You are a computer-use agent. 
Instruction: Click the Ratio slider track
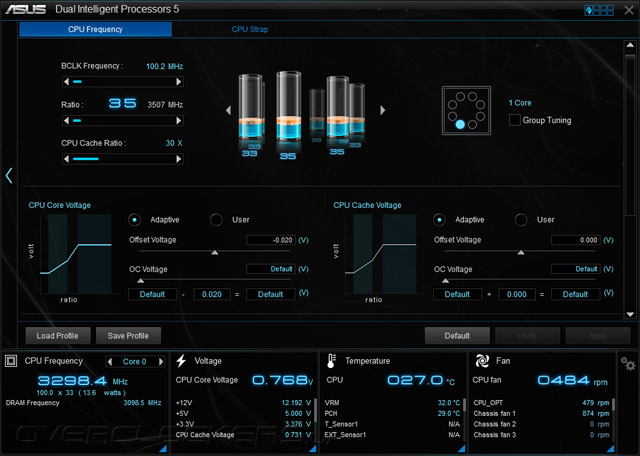pos(122,120)
